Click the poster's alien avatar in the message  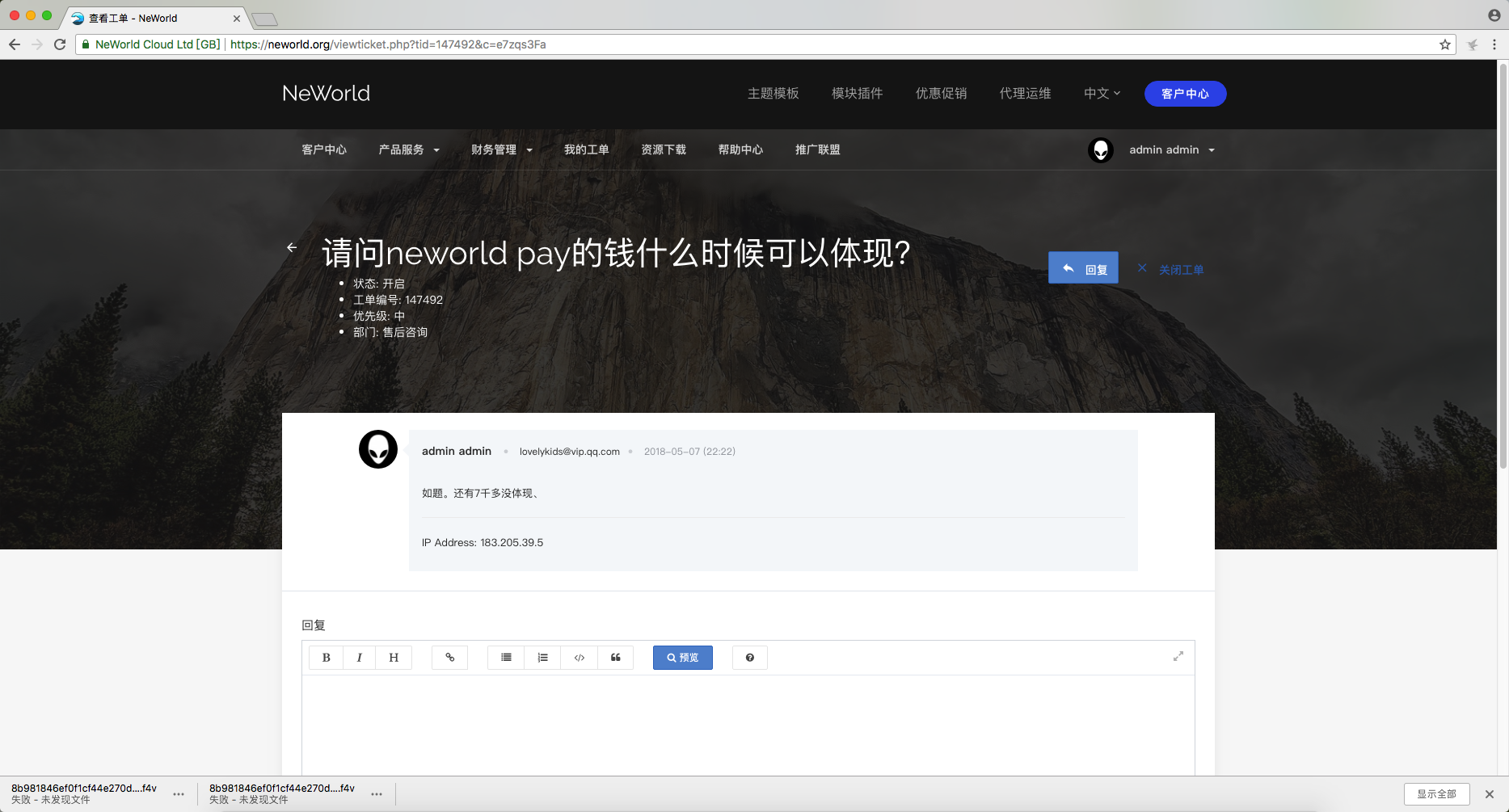click(x=378, y=449)
